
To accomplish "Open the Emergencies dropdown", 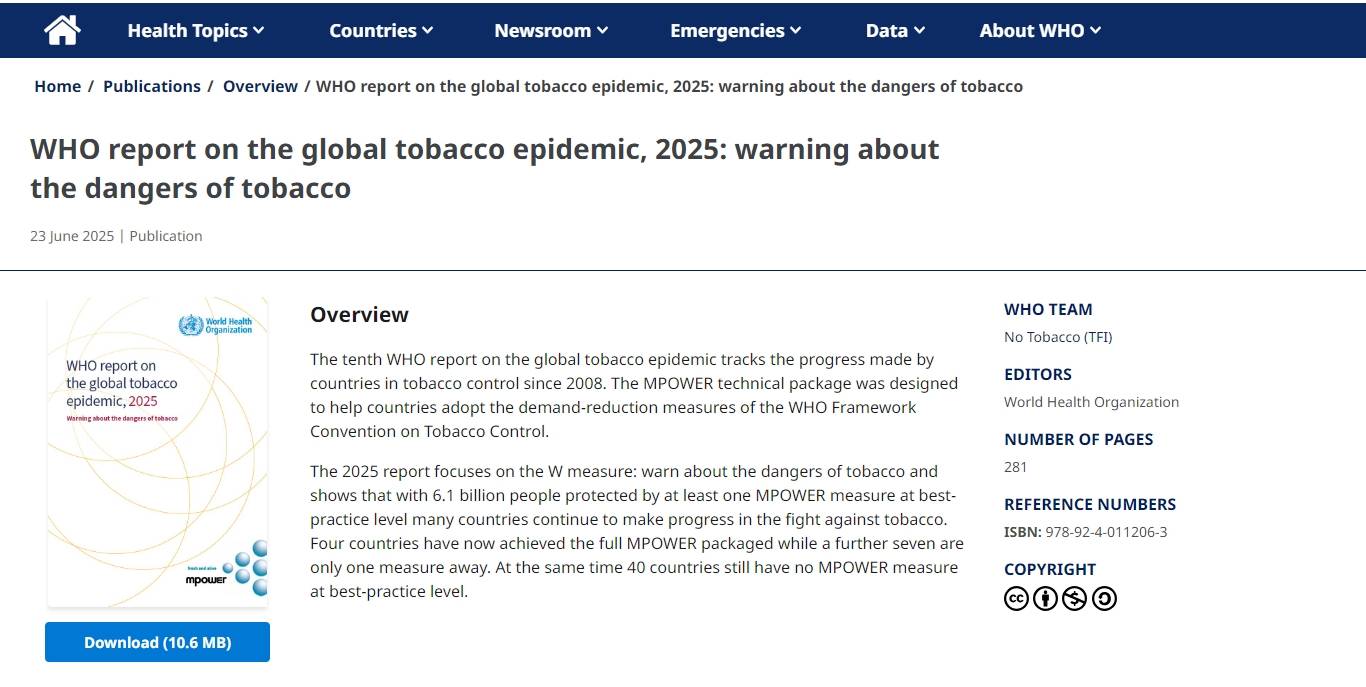I will 735,30.
